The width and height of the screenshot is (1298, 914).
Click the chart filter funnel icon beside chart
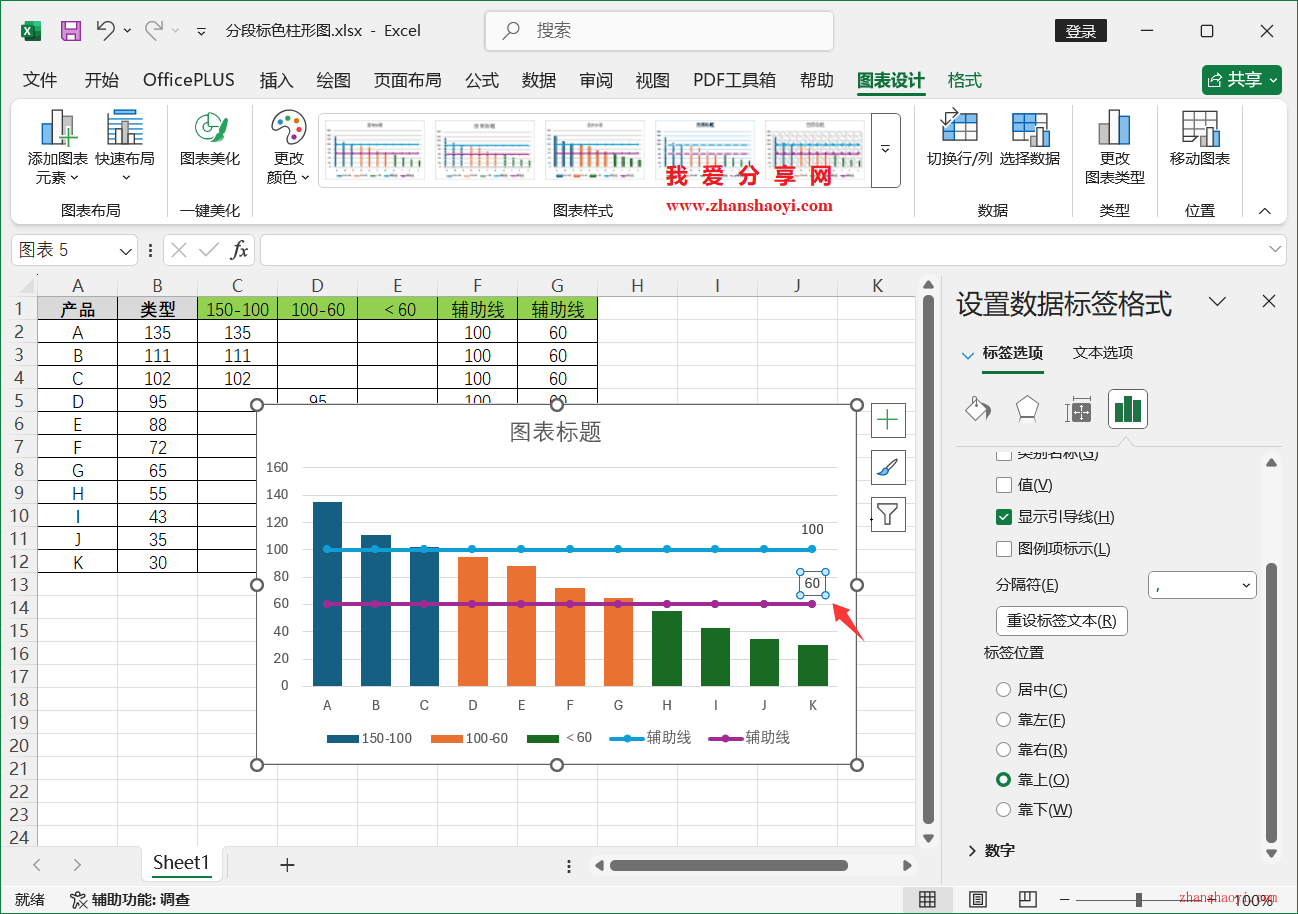pos(888,514)
